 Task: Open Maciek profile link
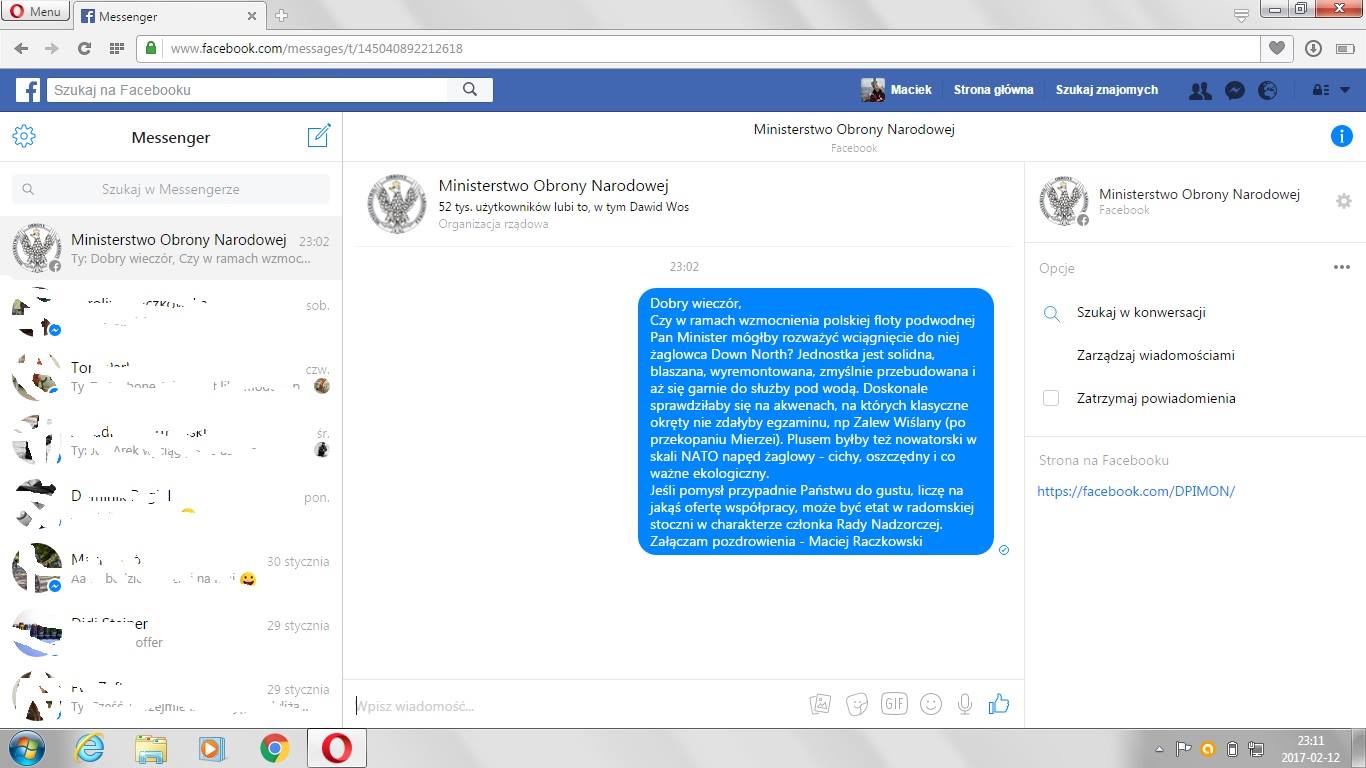pyautogui.click(x=896, y=90)
